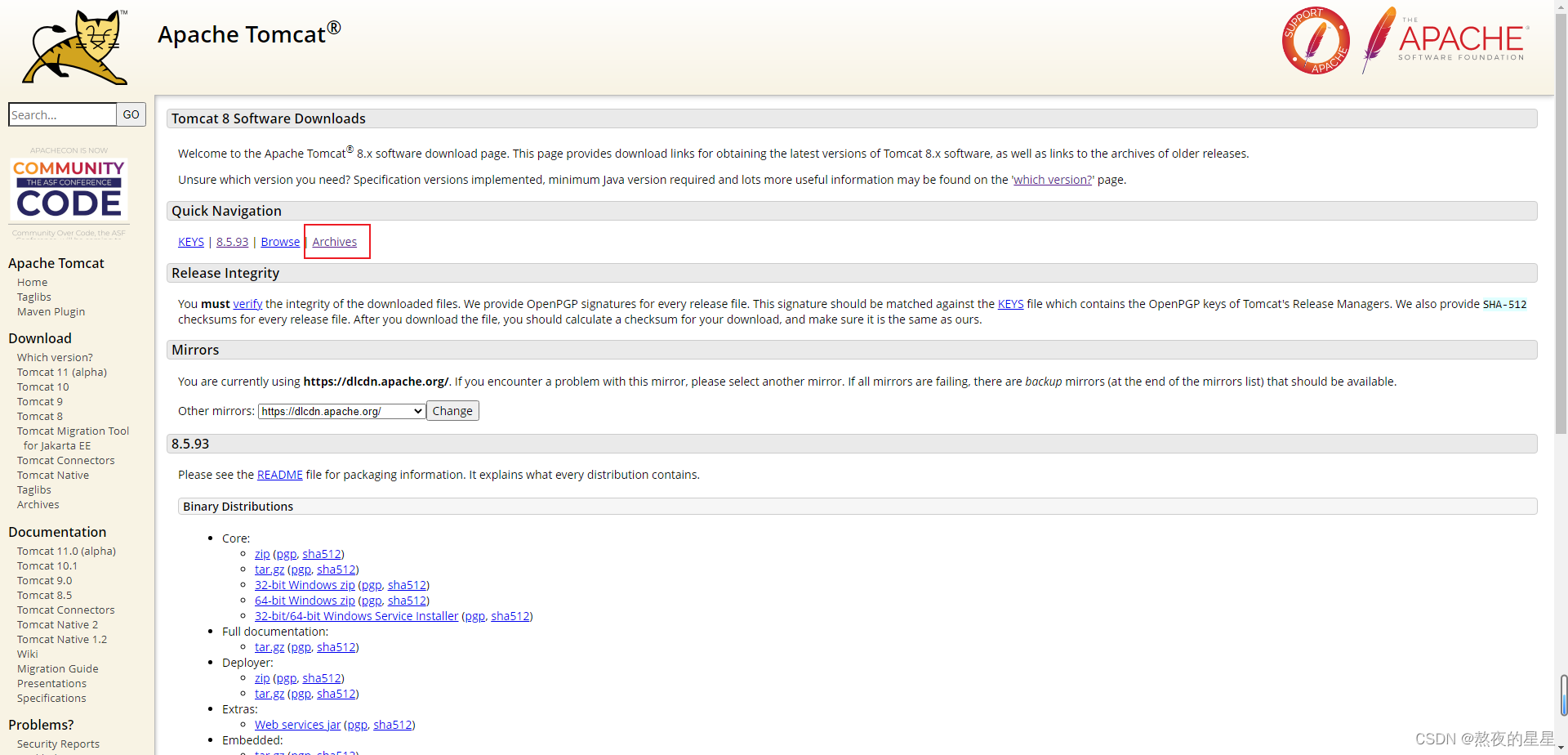1568x755 pixels.
Task: Open Tomcat Native 1.2 documentation
Action: click(x=62, y=640)
